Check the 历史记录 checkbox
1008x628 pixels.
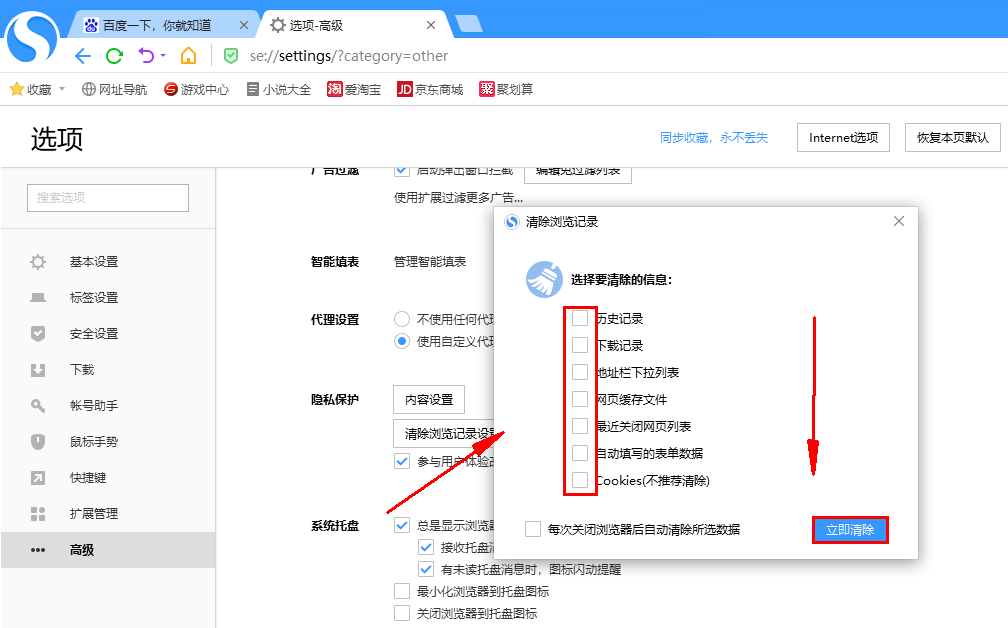pos(581,317)
